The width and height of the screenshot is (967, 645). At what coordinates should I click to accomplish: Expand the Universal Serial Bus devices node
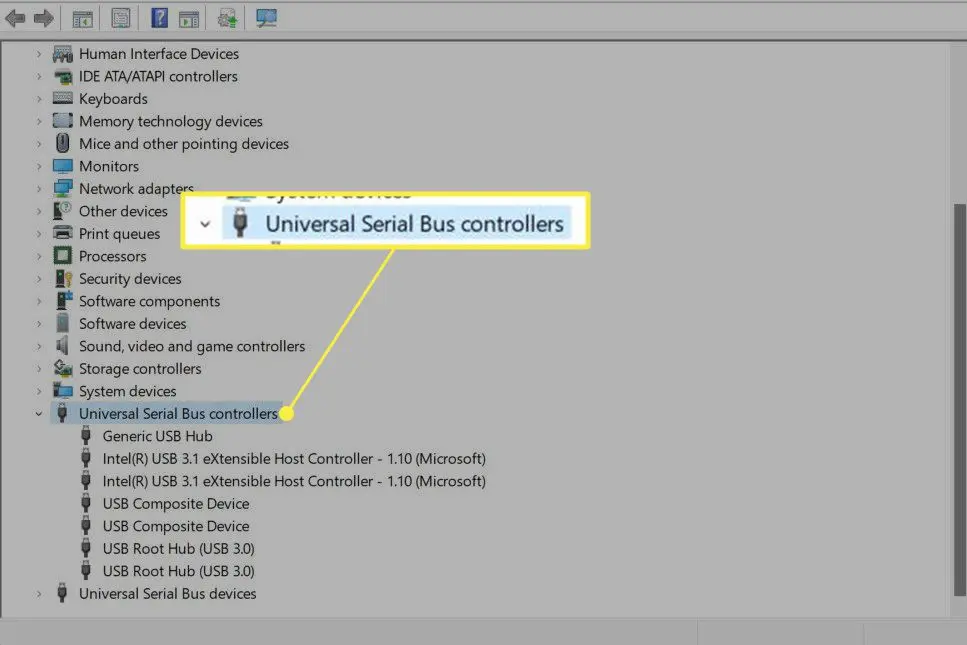[x=39, y=594]
